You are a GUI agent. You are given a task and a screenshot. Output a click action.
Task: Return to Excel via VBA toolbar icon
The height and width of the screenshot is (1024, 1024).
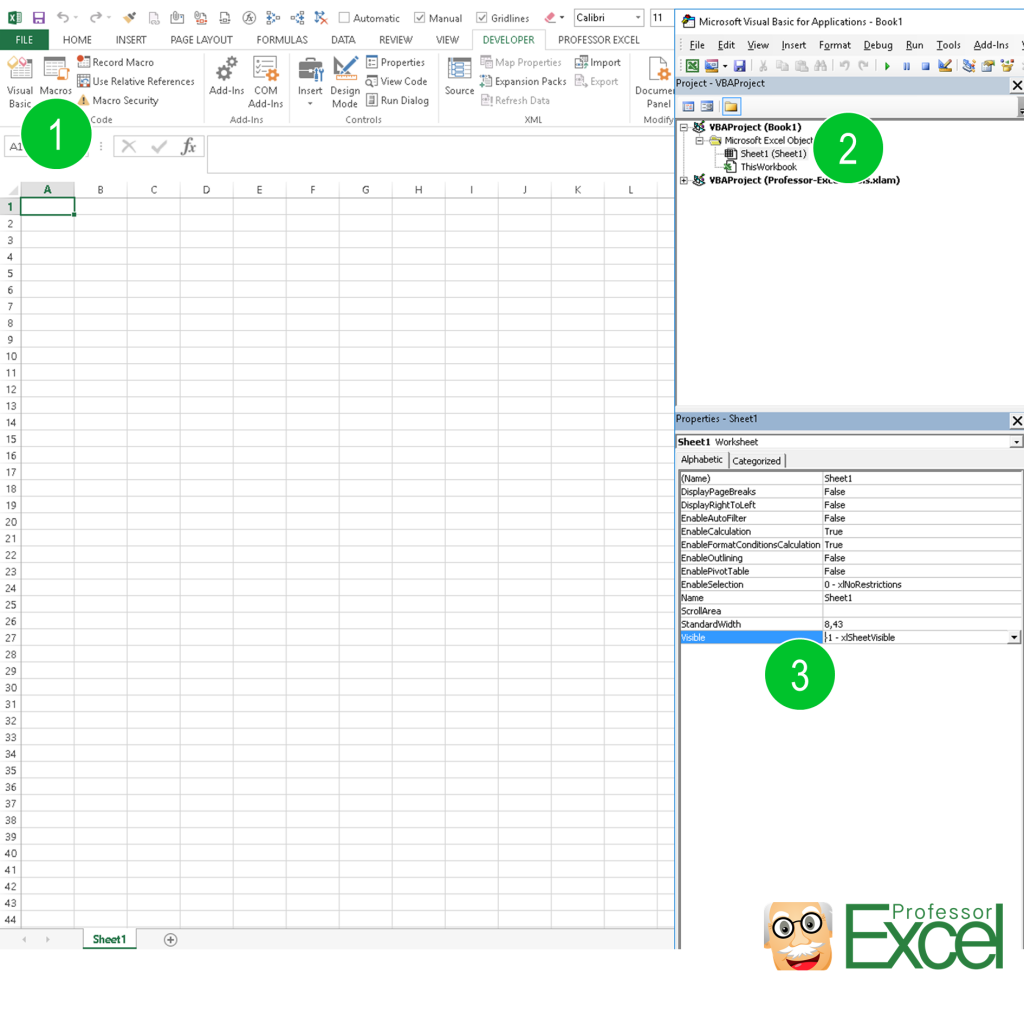(x=691, y=66)
